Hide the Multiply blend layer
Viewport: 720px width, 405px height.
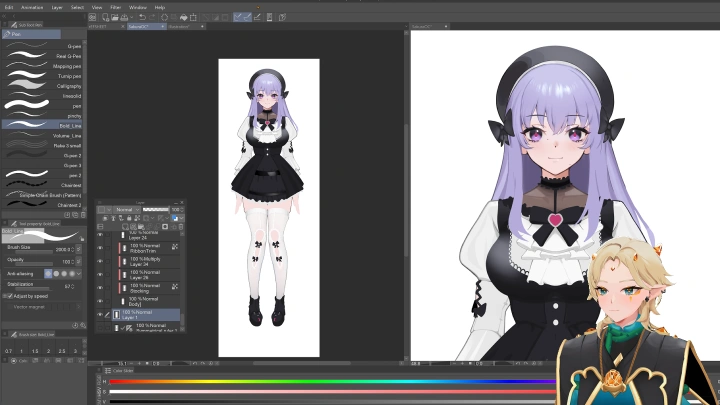click(x=100, y=261)
